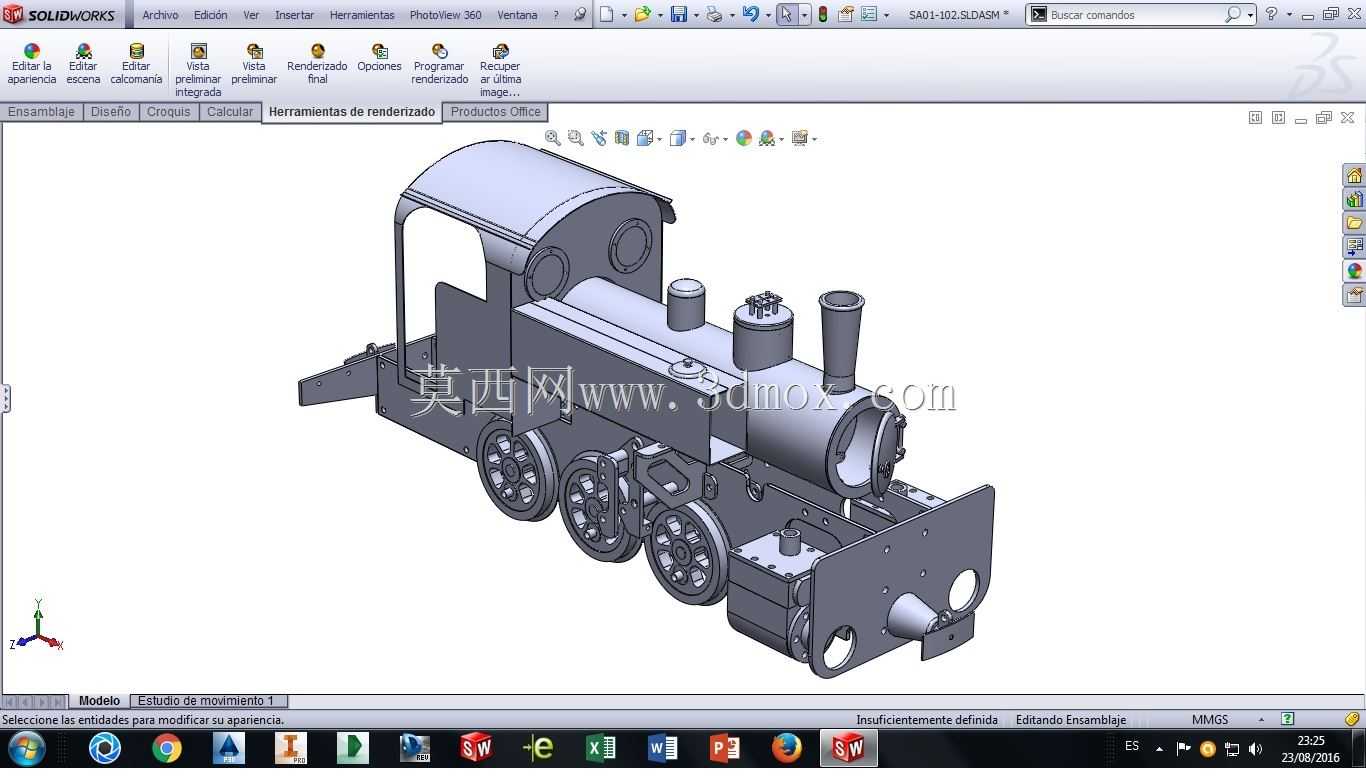Open File Explorer folder tab in task pane
The width and height of the screenshot is (1366, 784).
(x=1354, y=223)
